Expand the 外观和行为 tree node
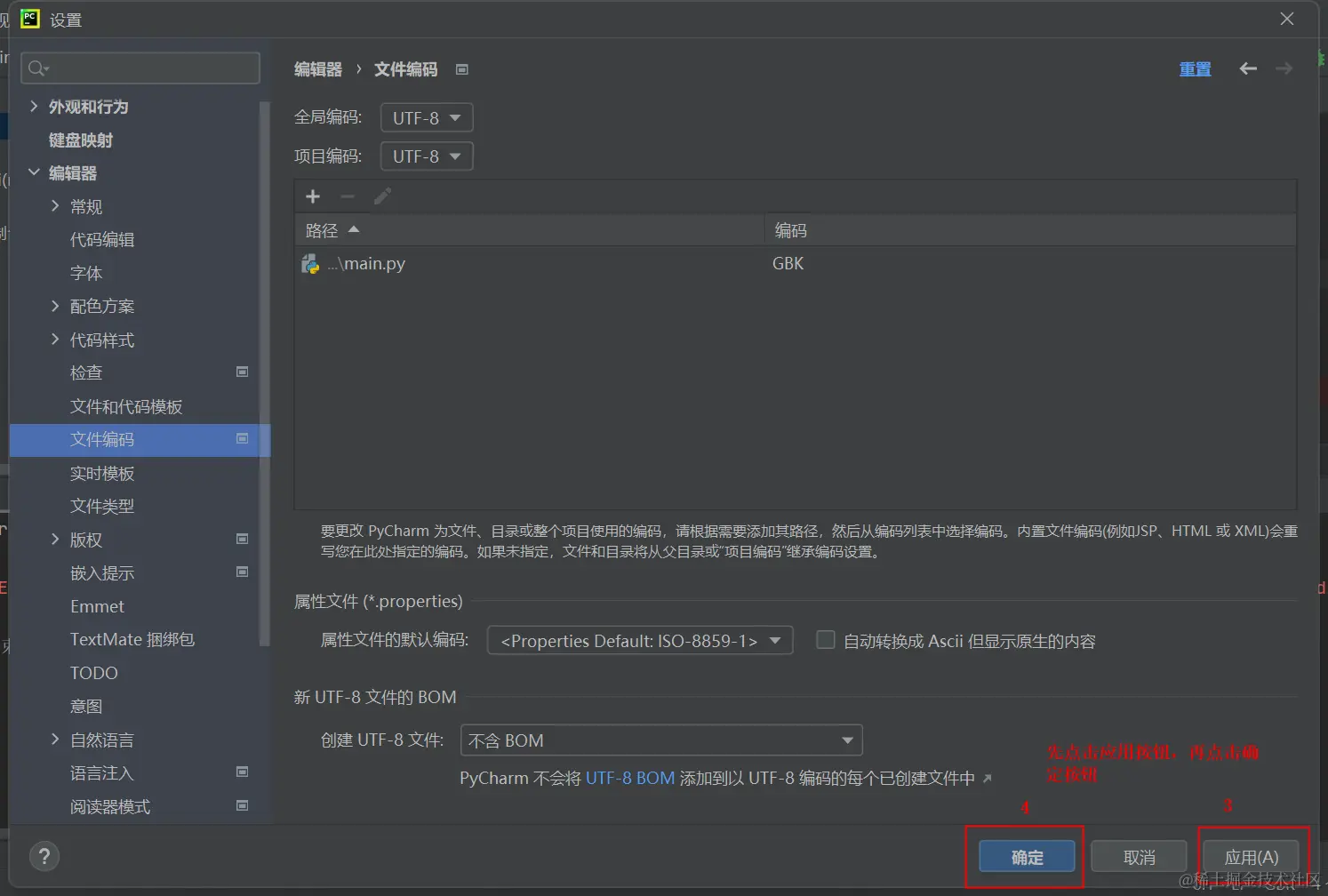The height and width of the screenshot is (896, 1328). point(34,106)
